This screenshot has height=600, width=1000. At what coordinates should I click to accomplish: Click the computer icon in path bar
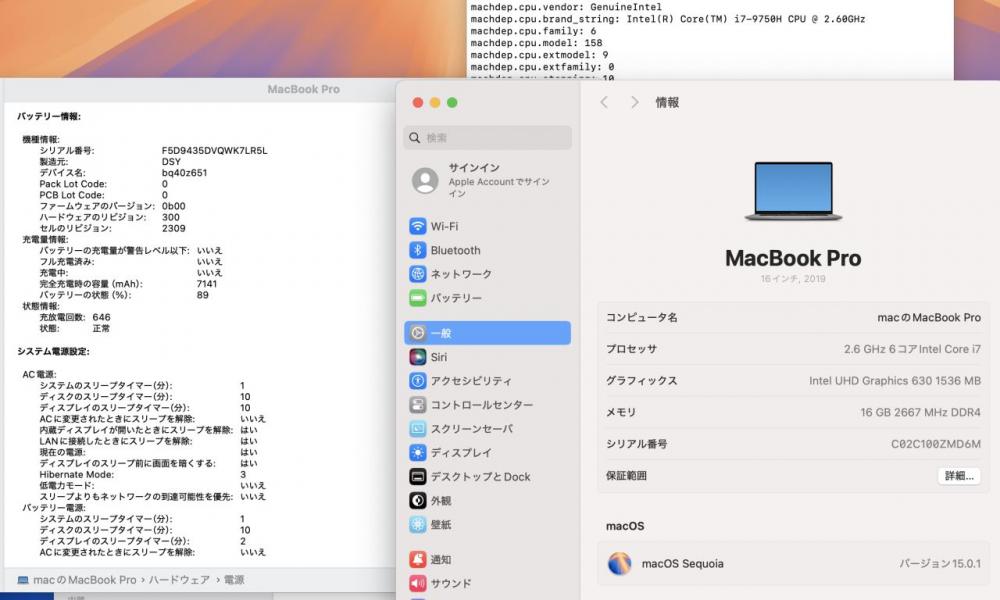point(23,580)
